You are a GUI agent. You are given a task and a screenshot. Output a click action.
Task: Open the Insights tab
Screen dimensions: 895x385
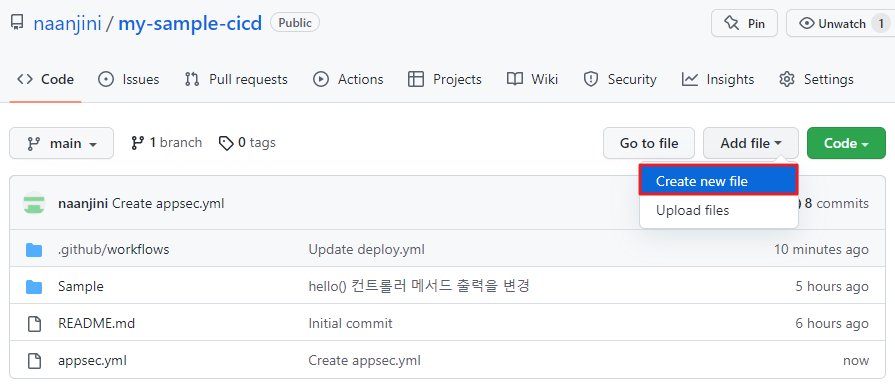coord(718,79)
